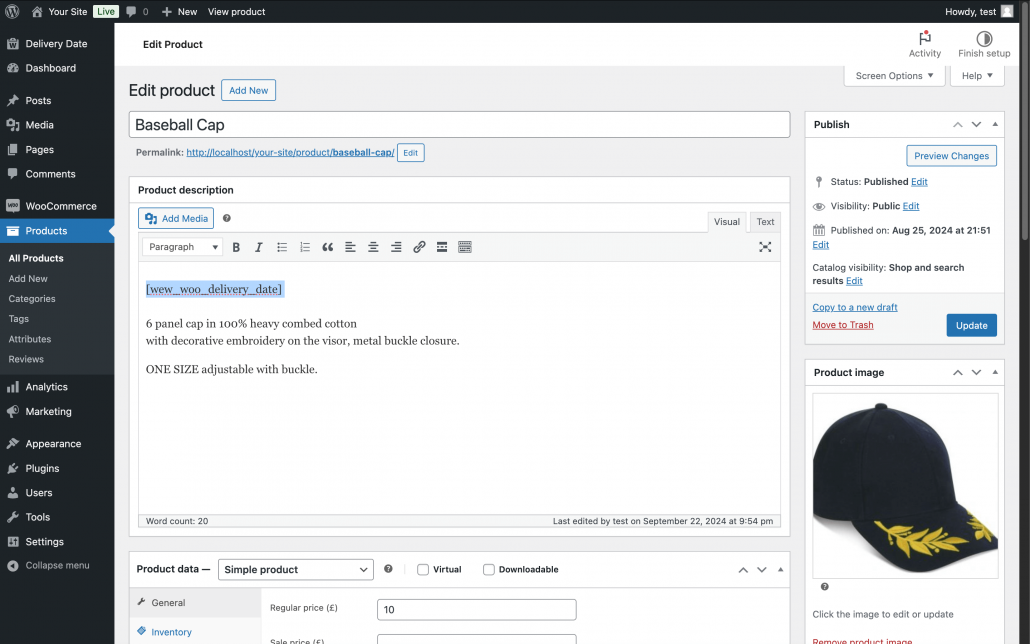Open the Activity panel icon
The width and height of the screenshot is (1030, 644).
click(924, 44)
